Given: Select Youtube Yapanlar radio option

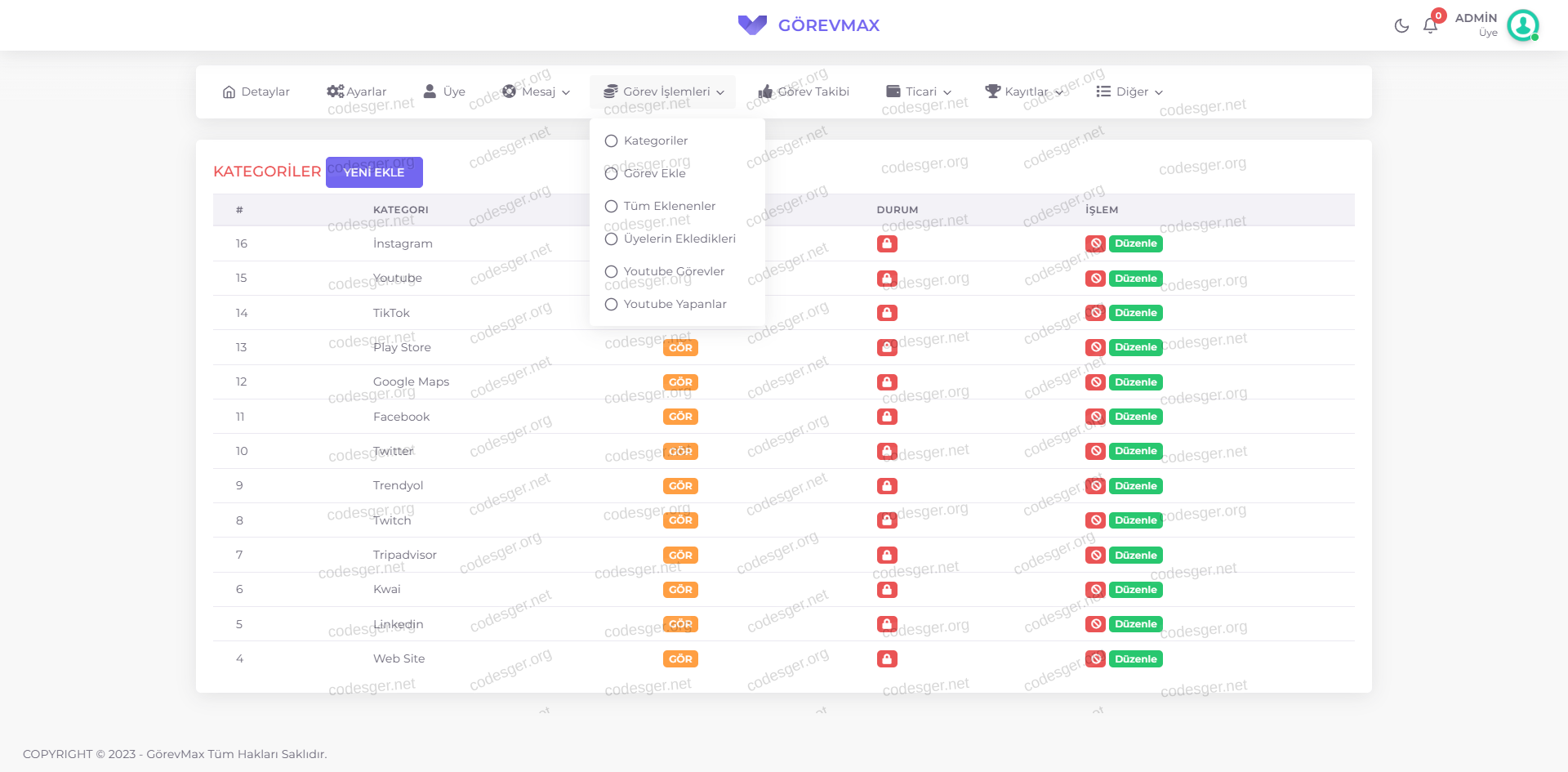Looking at the screenshot, I should (611, 305).
